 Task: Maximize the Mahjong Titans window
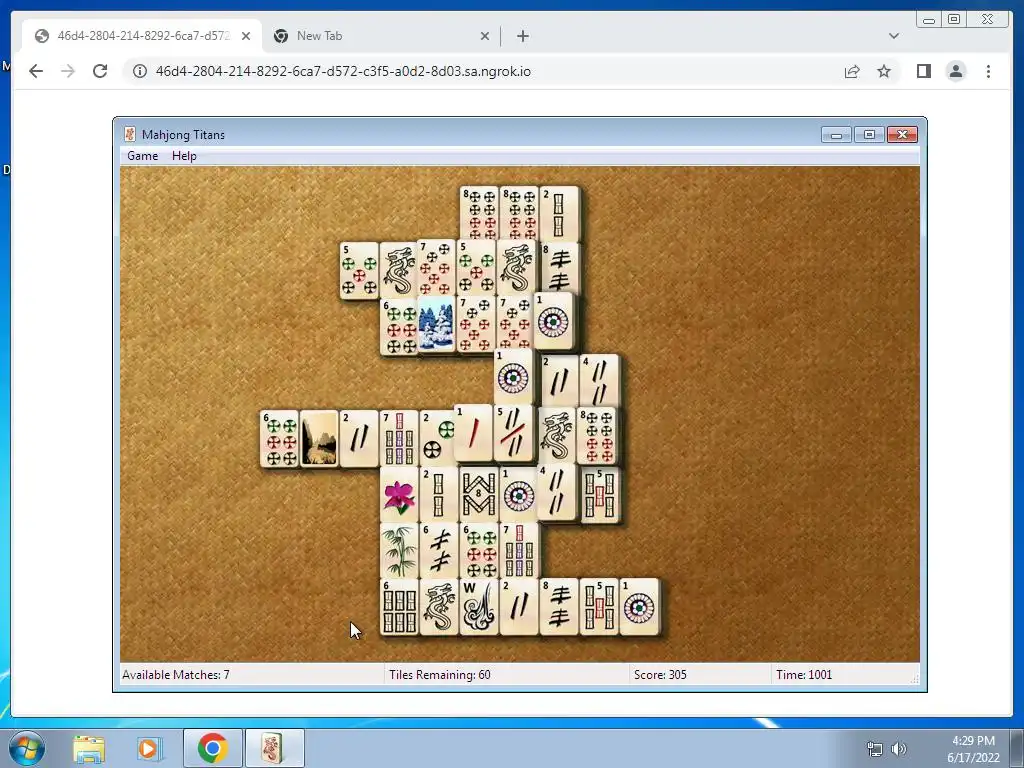point(869,135)
